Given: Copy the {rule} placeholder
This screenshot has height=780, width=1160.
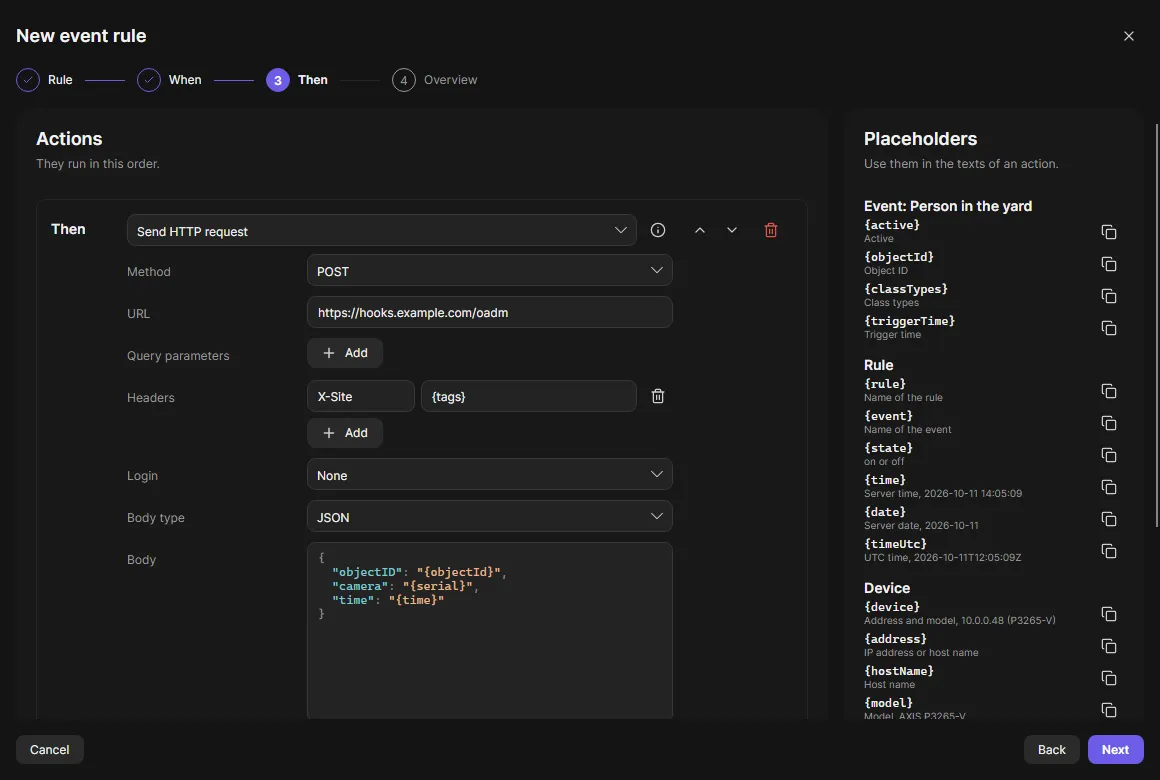Looking at the screenshot, I should point(1108,391).
